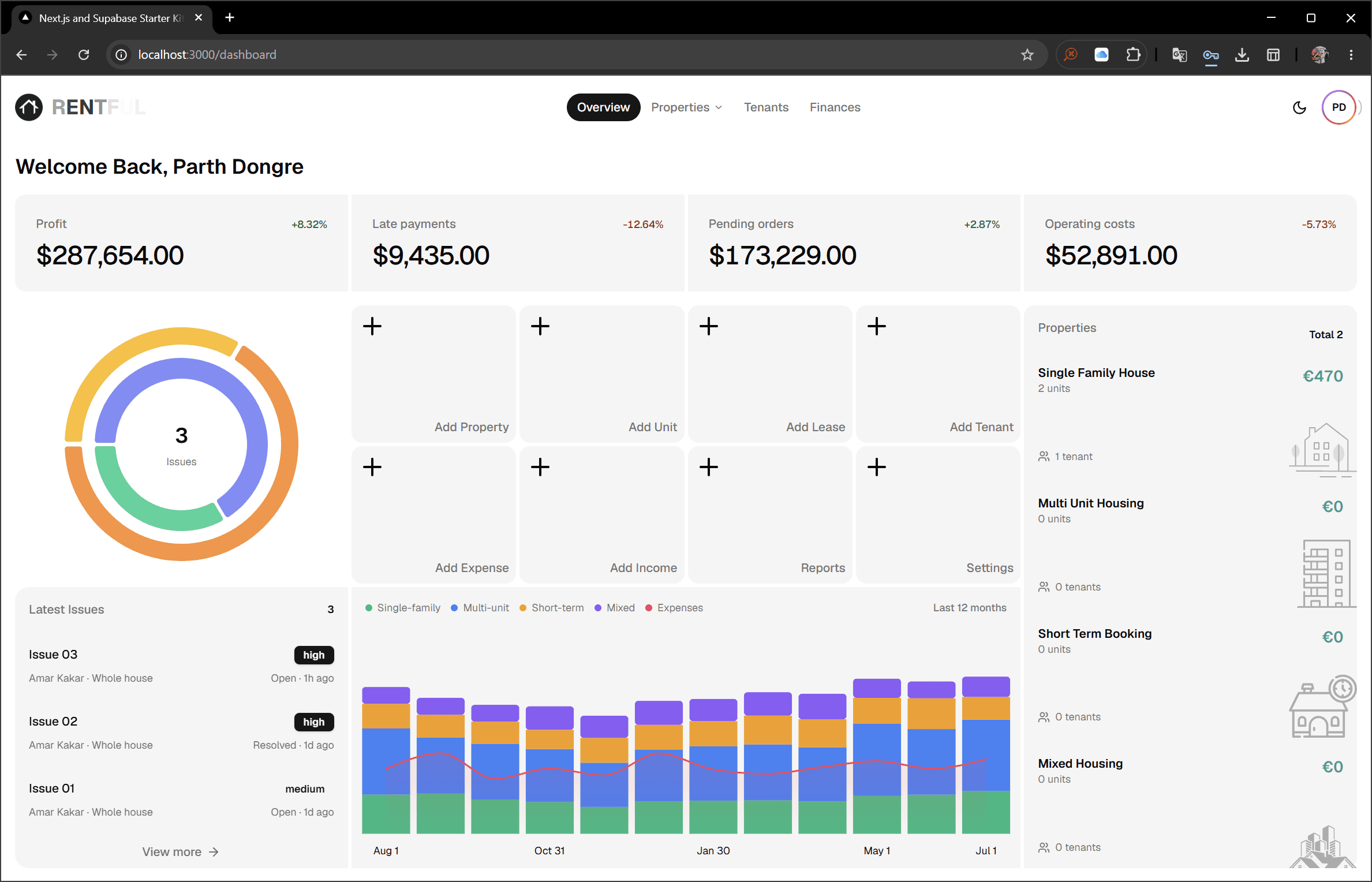Expand the Properties dropdown menu
The width and height of the screenshot is (1372, 882).
tap(686, 107)
